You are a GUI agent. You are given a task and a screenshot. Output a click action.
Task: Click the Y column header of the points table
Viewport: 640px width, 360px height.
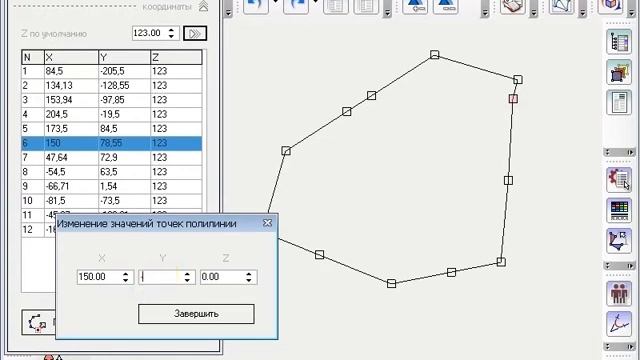pos(124,58)
